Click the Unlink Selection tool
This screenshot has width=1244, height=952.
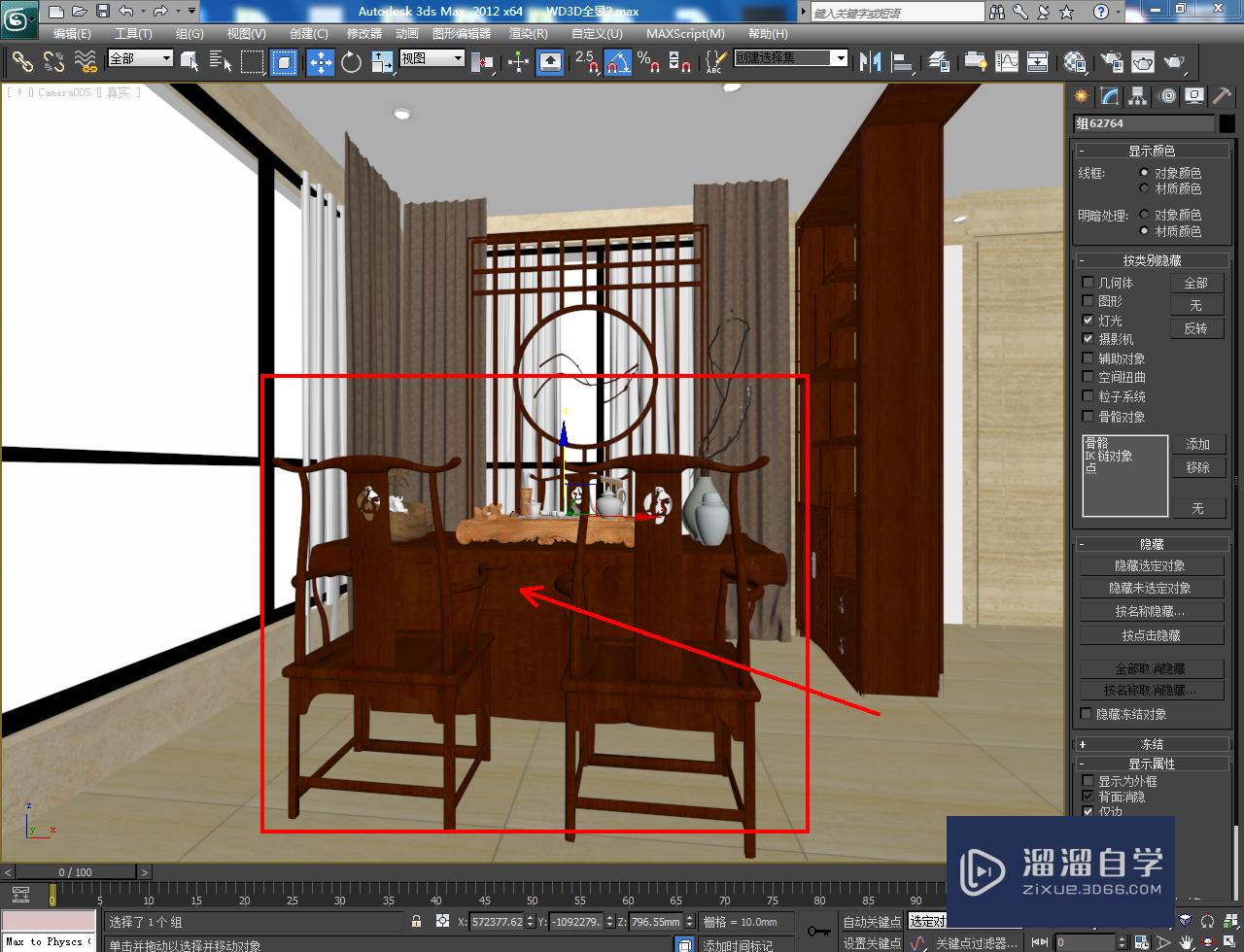coord(54,62)
